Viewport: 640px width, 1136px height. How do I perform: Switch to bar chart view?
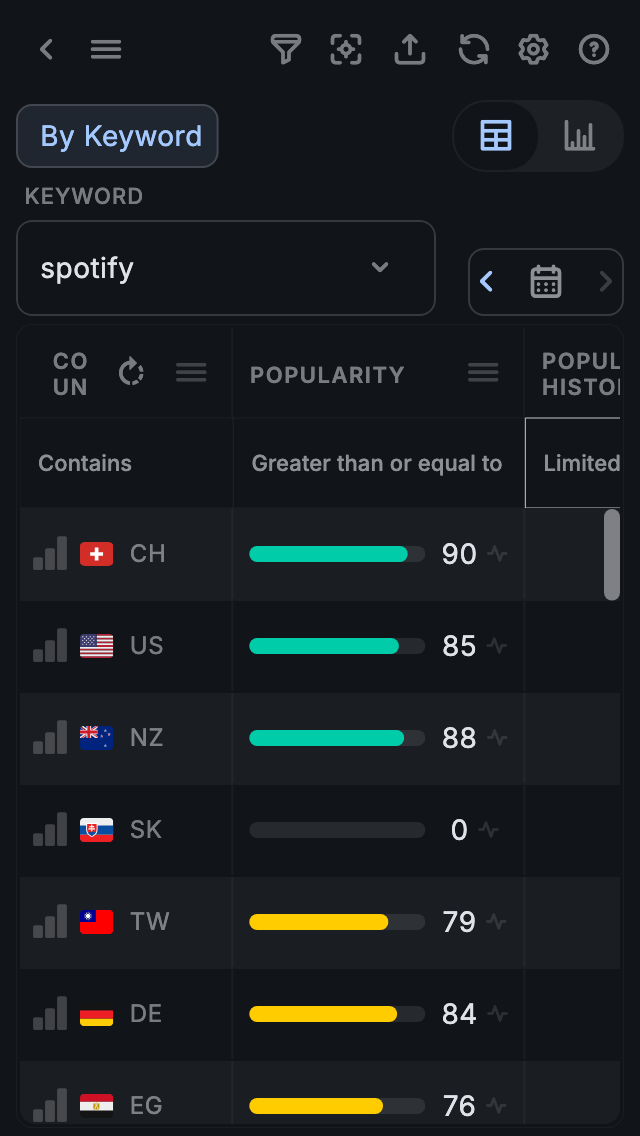[x=579, y=136]
